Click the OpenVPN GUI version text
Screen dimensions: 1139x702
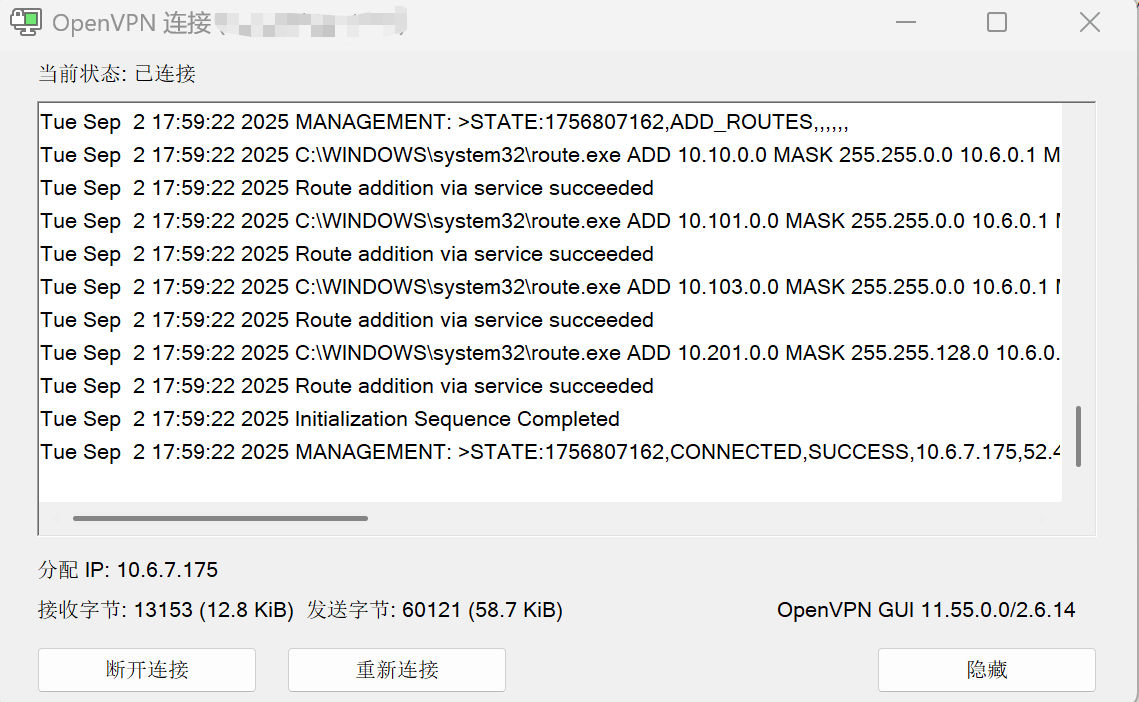click(x=925, y=610)
